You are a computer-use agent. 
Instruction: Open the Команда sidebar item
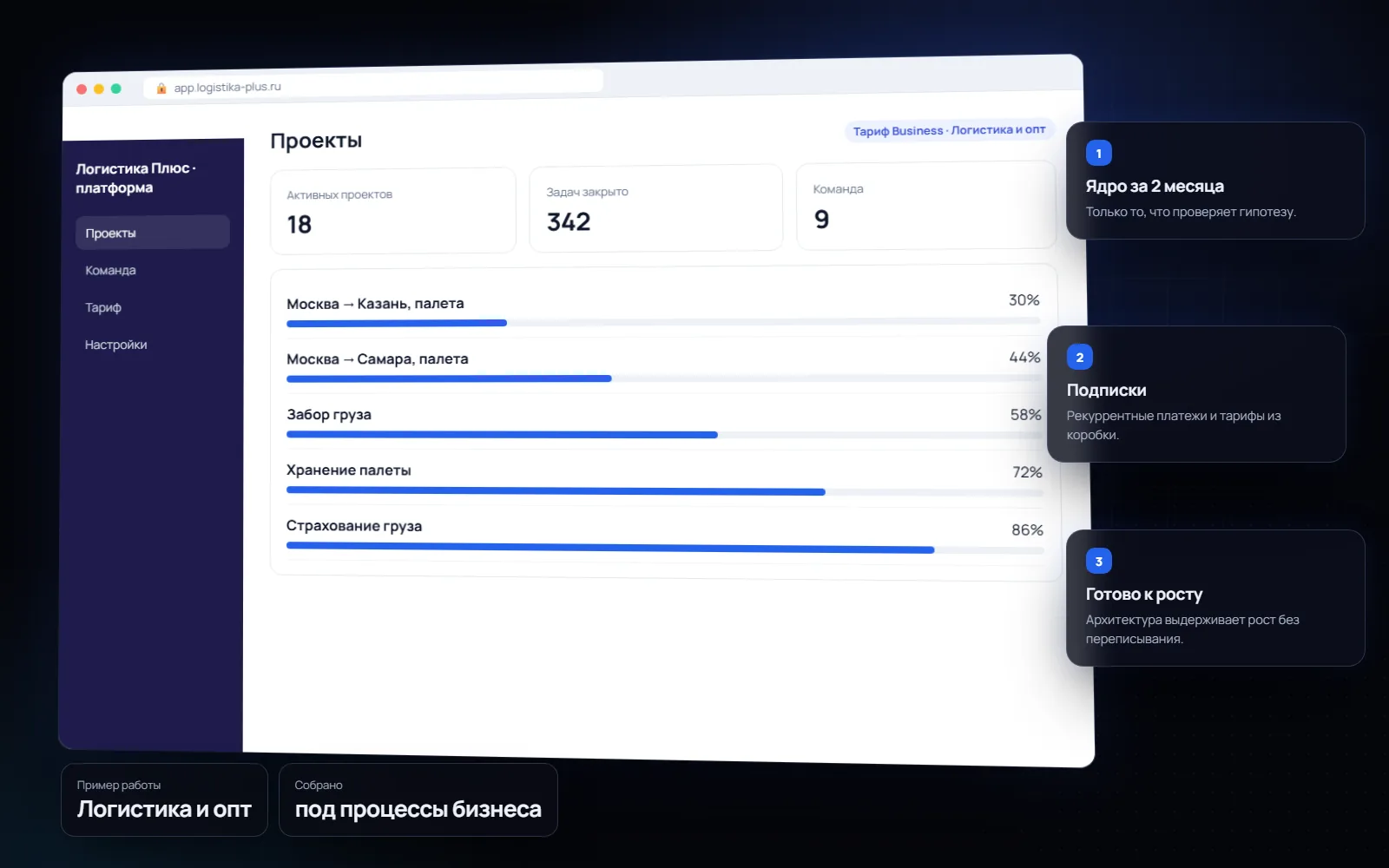tap(110, 270)
